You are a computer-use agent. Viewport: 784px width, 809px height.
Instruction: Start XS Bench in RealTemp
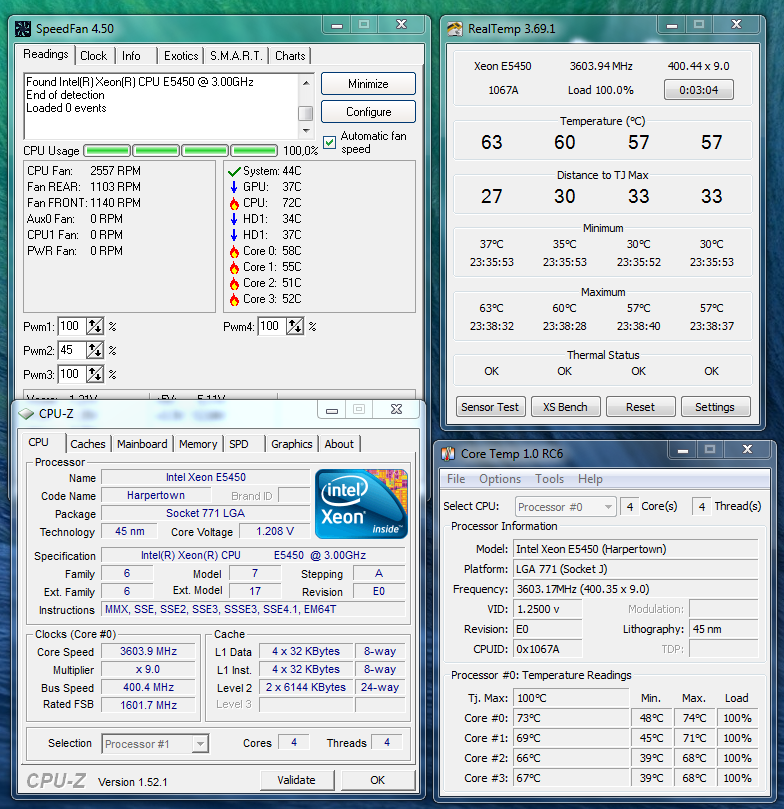tap(565, 407)
